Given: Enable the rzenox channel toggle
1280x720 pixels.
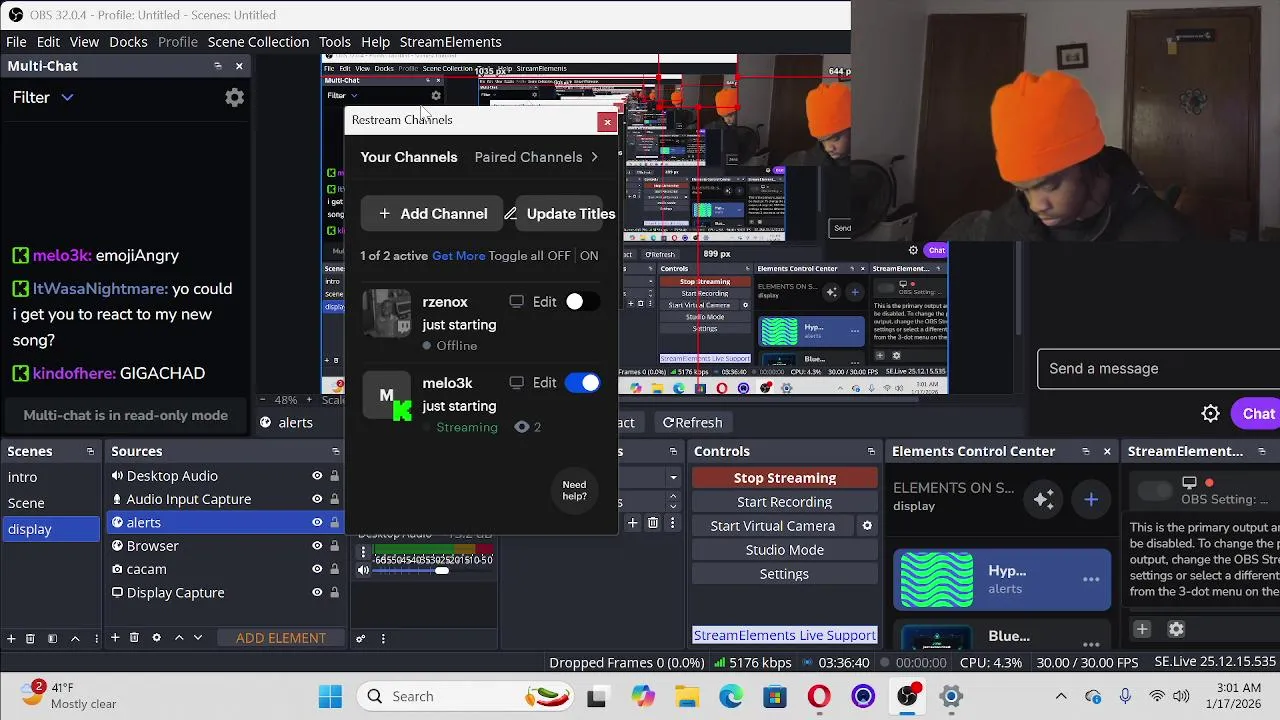Looking at the screenshot, I should point(581,301).
